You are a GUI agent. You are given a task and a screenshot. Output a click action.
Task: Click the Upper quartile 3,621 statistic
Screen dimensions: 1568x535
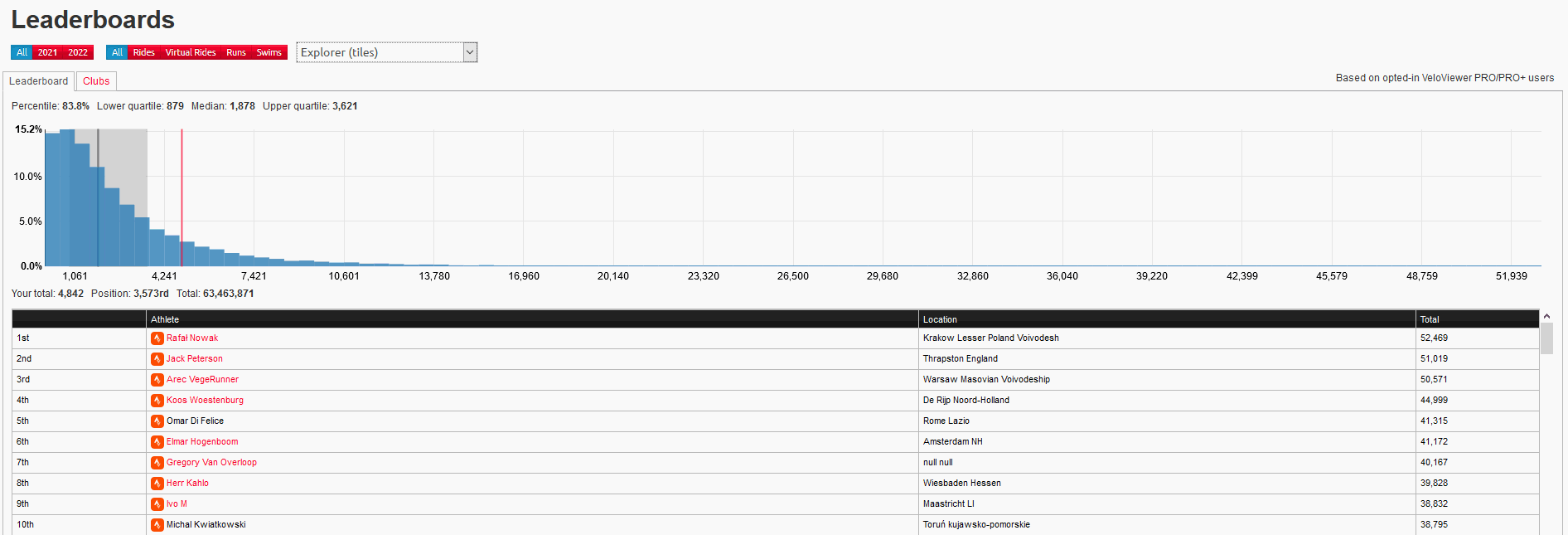point(310,106)
